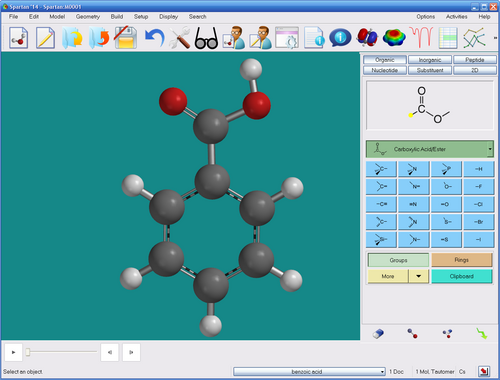Select the S- sulfur fragment
The width and height of the screenshot is (500, 380).
click(446, 222)
